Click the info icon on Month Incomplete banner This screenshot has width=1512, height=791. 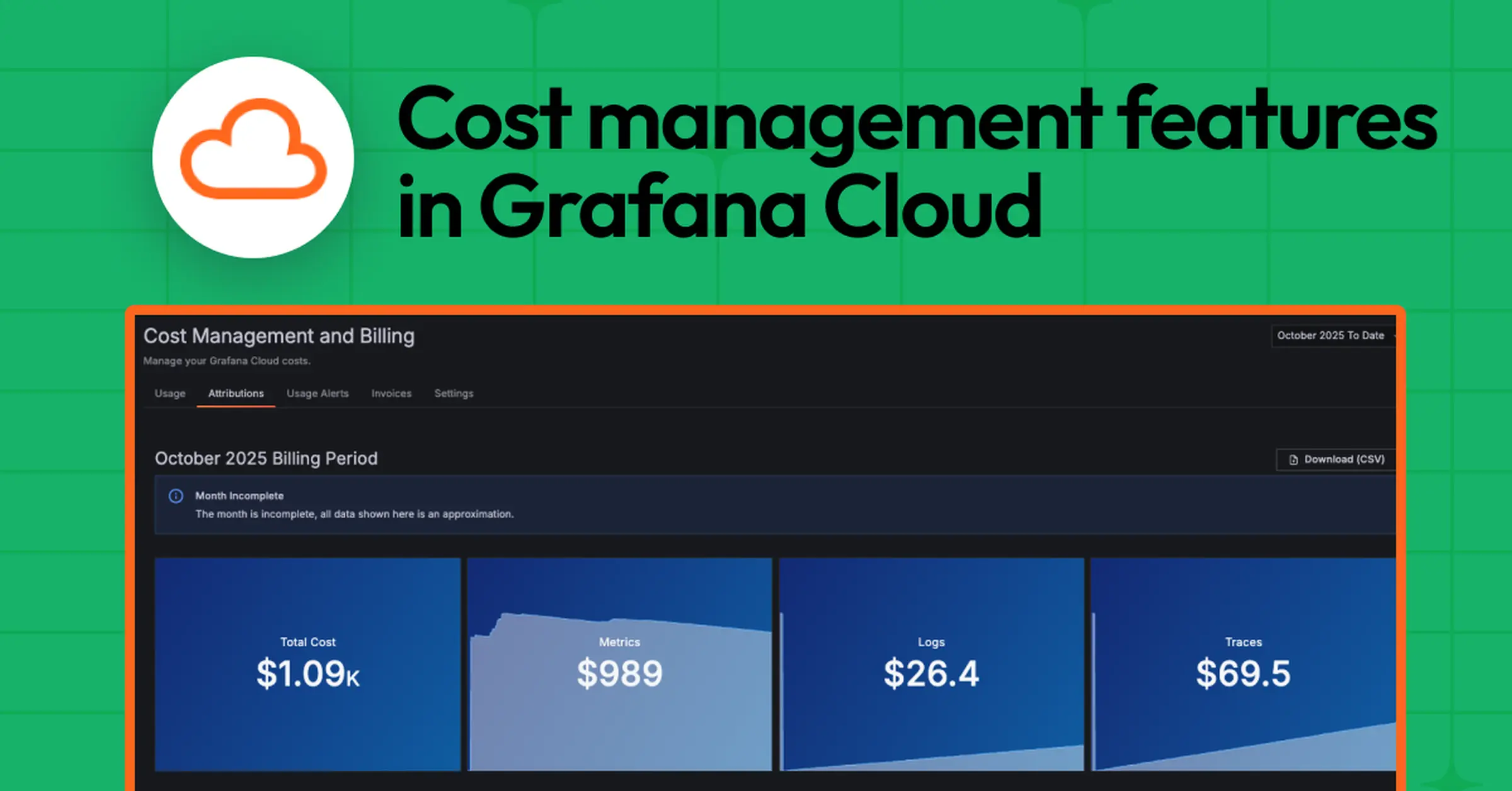[x=176, y=496]
